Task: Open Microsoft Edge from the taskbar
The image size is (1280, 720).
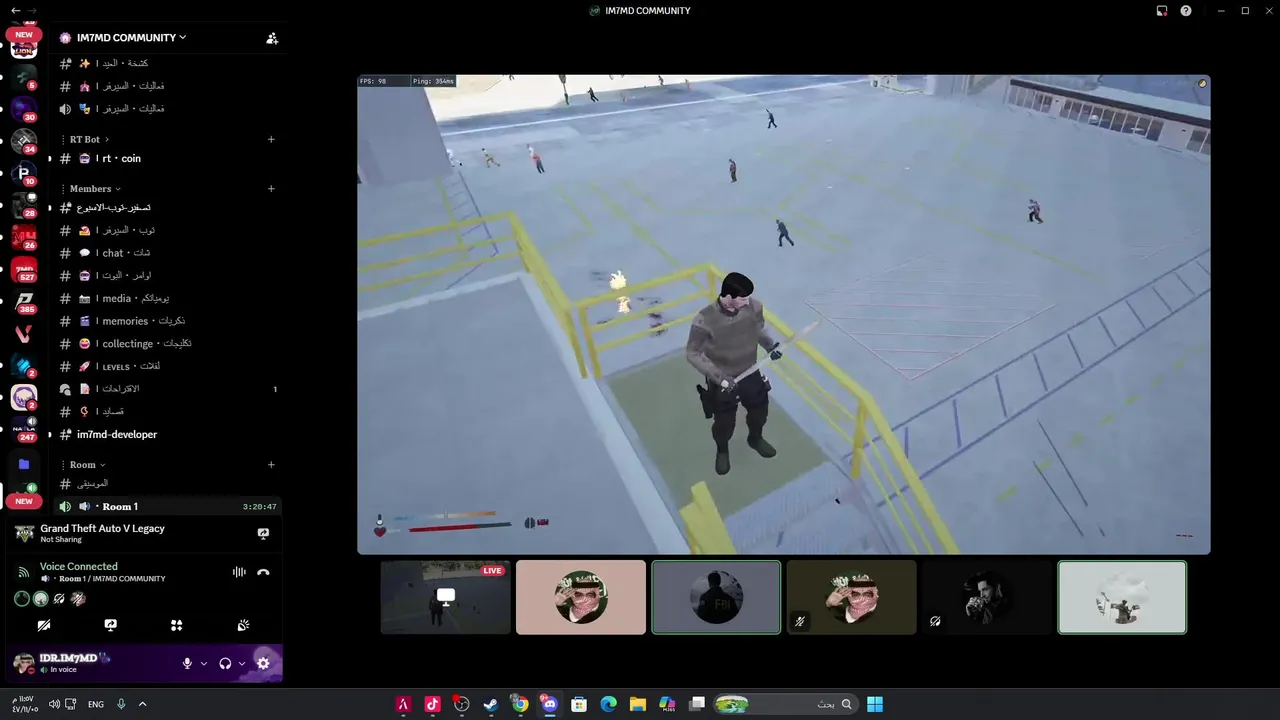Action: [x=608, y=704]
